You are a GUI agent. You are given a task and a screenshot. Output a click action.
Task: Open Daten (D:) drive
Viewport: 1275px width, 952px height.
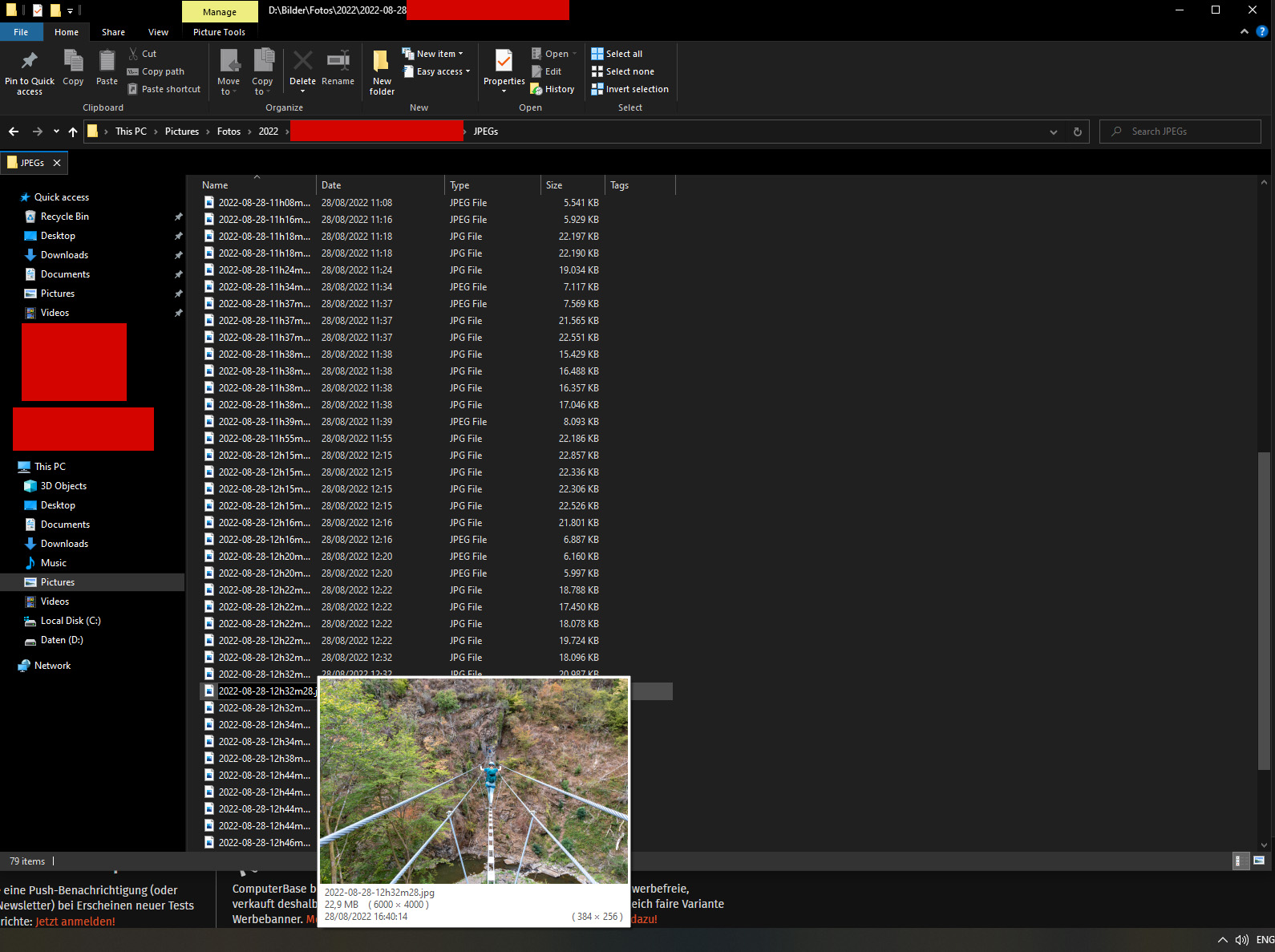pos(62,640)
